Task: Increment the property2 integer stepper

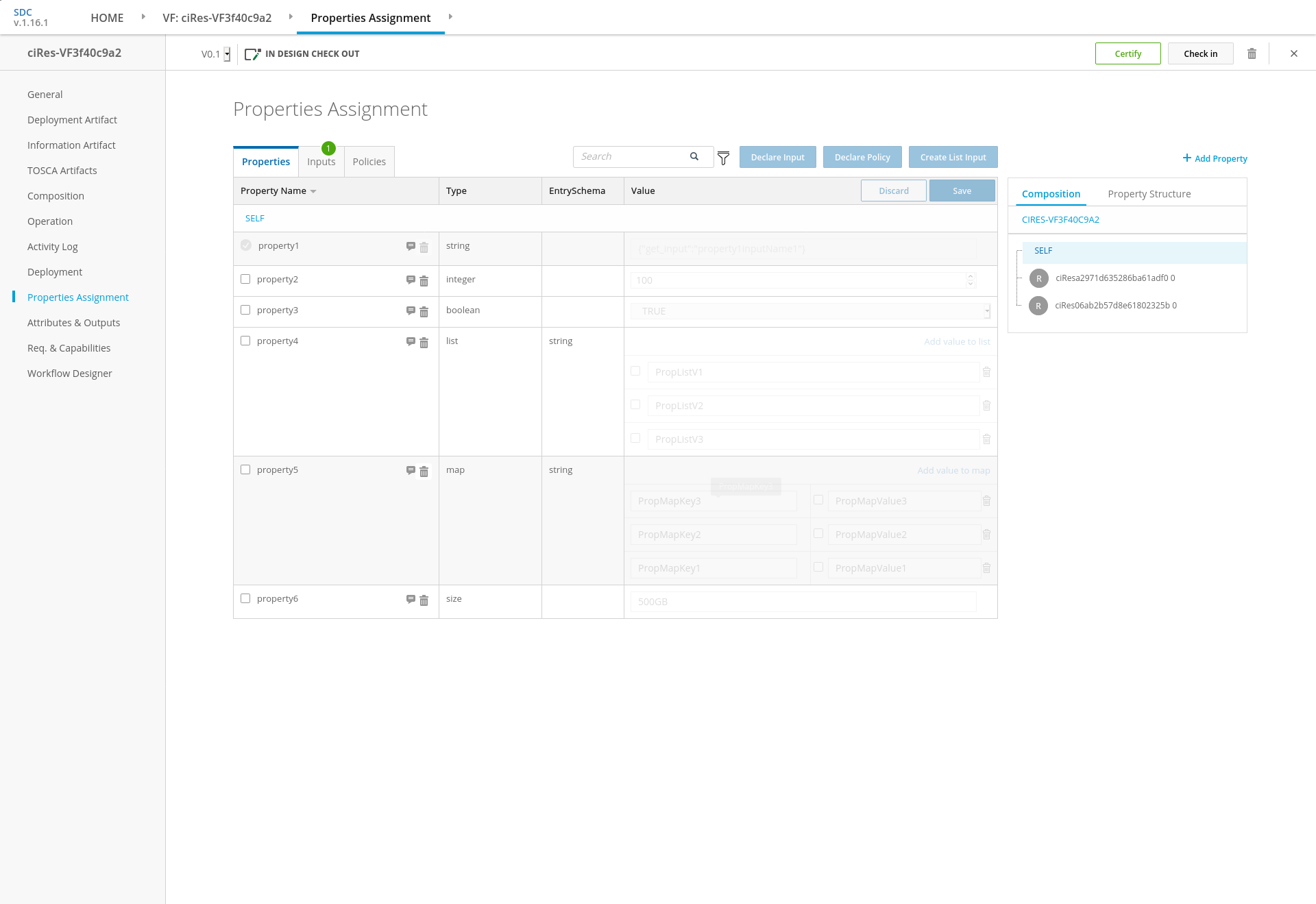Action: (x=970, y=276)
